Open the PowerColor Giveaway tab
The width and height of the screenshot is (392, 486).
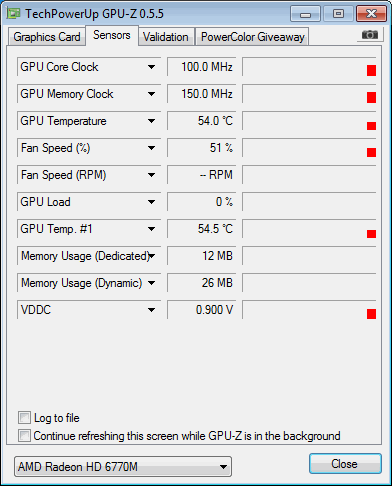tap(253, 37)
